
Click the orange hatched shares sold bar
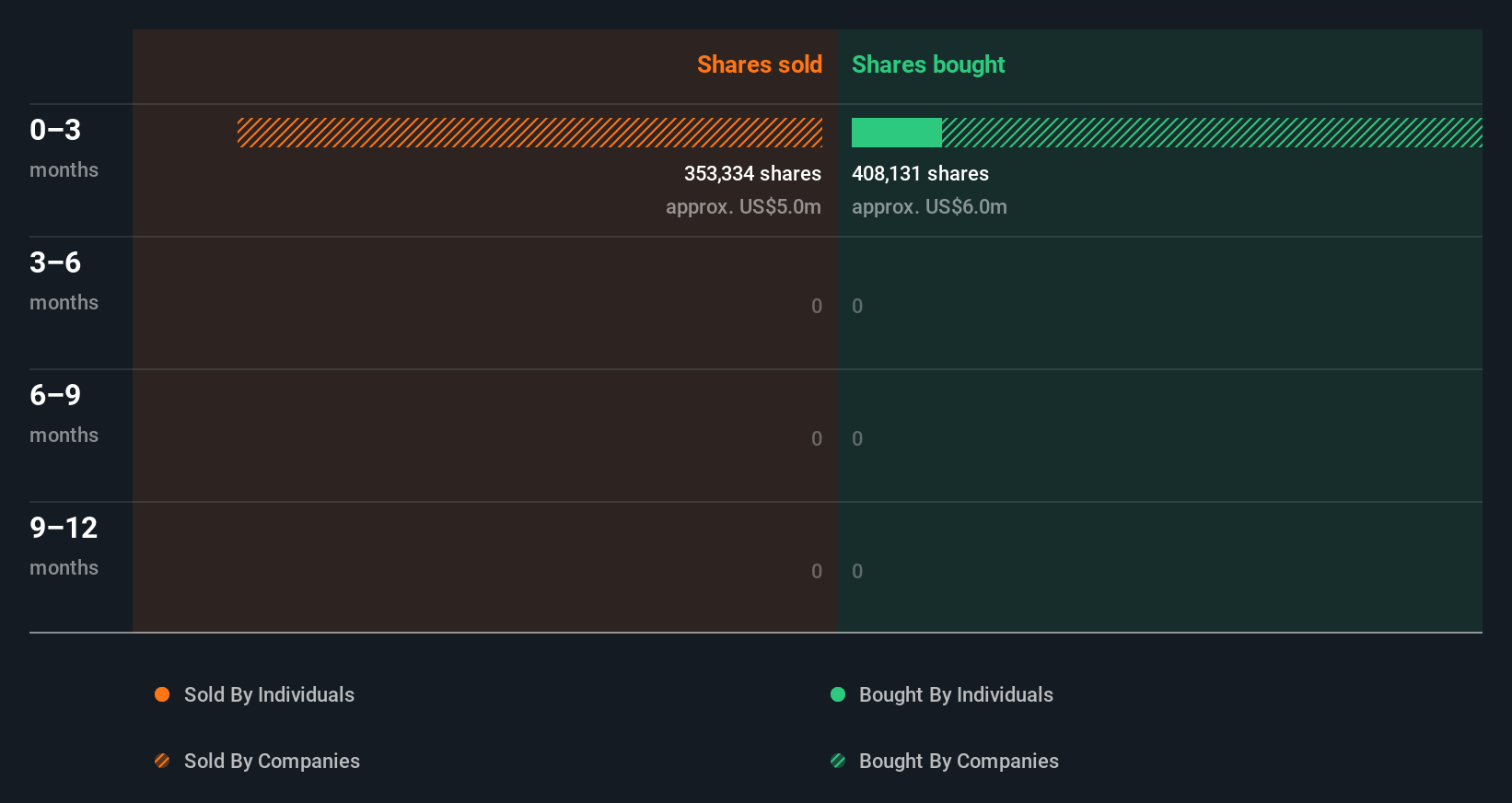(529, 133)
